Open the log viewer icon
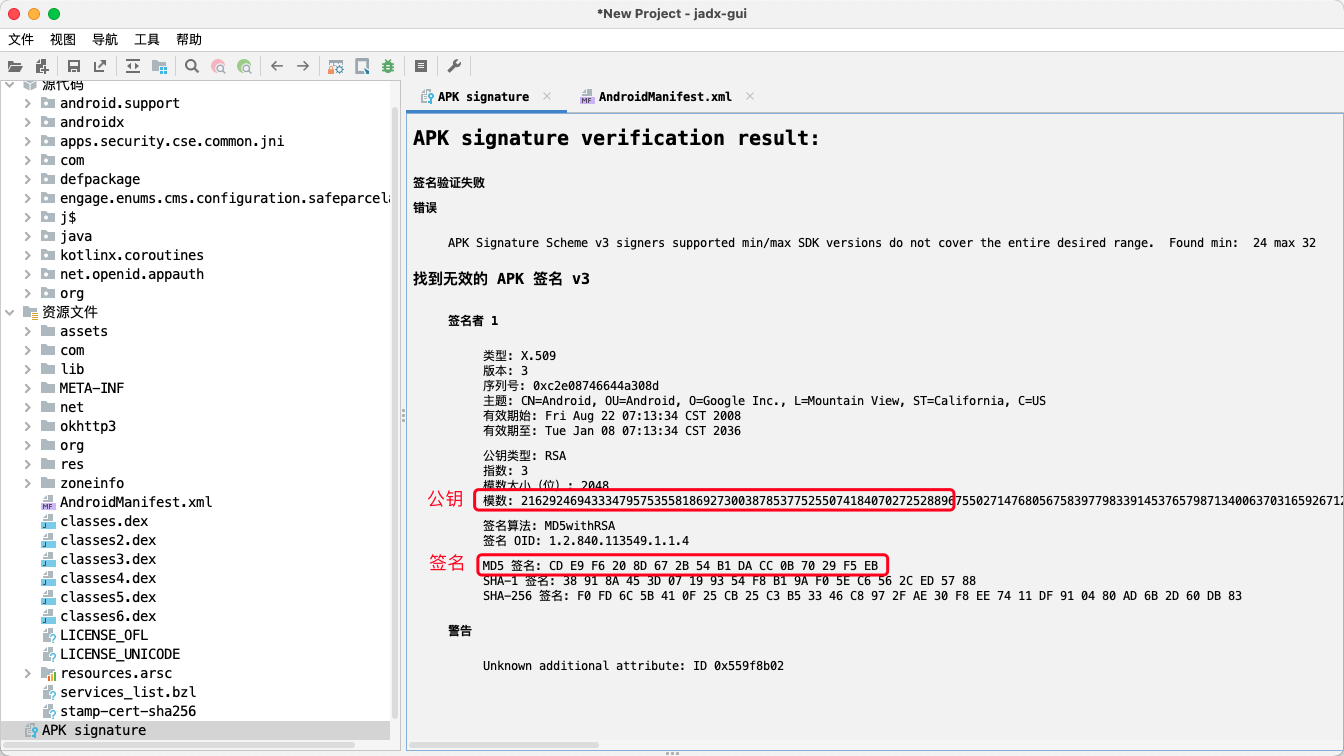 [x=421, y=66]
